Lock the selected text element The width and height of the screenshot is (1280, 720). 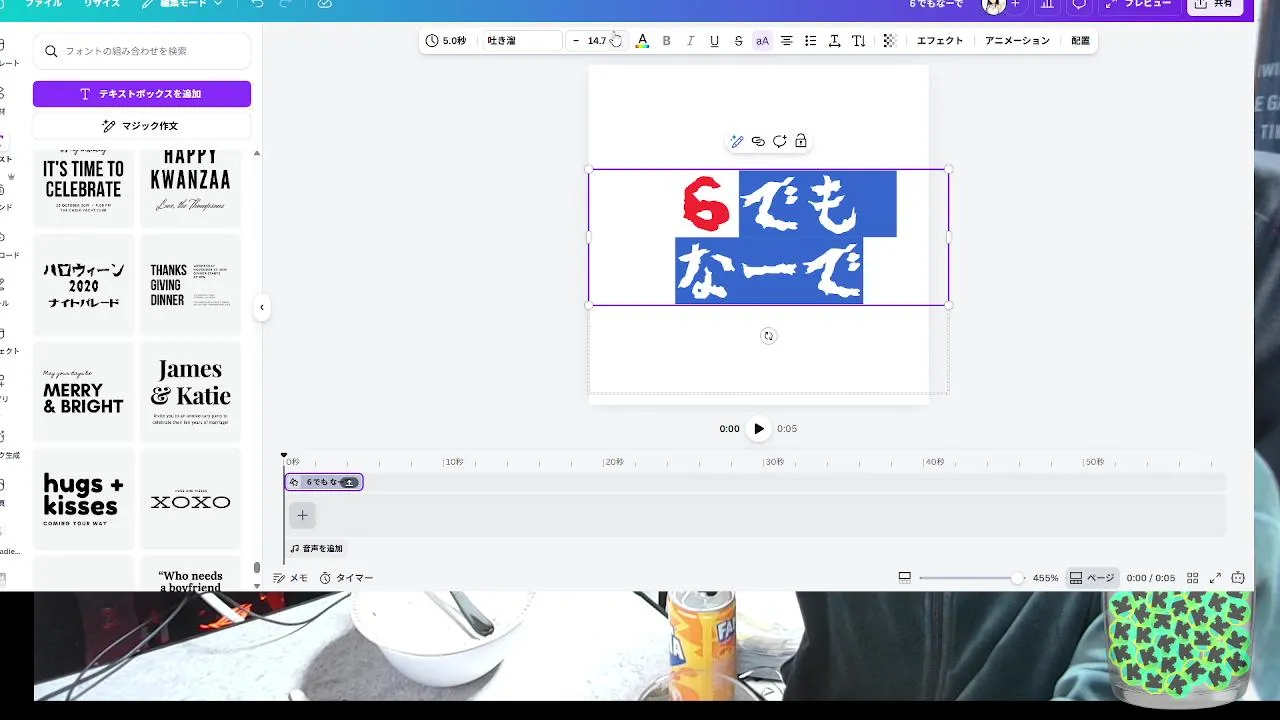click(x=801, y=141)
